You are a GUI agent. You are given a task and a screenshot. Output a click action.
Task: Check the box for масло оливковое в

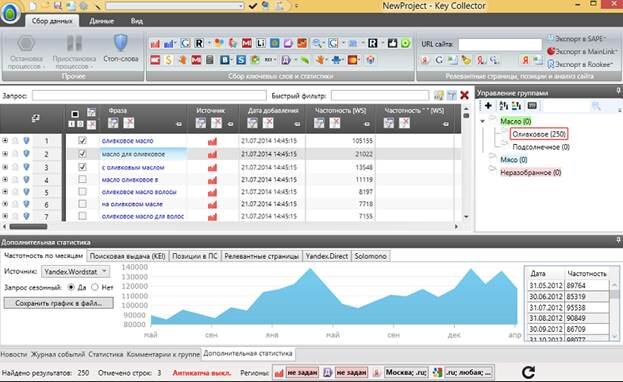82,179
